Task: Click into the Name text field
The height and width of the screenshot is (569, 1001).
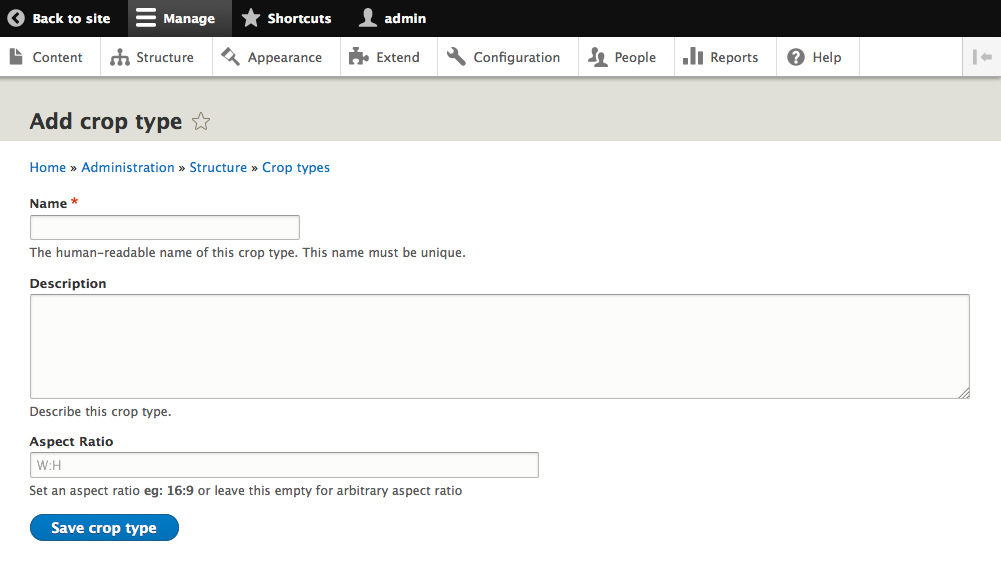Action: click(165, 227)
